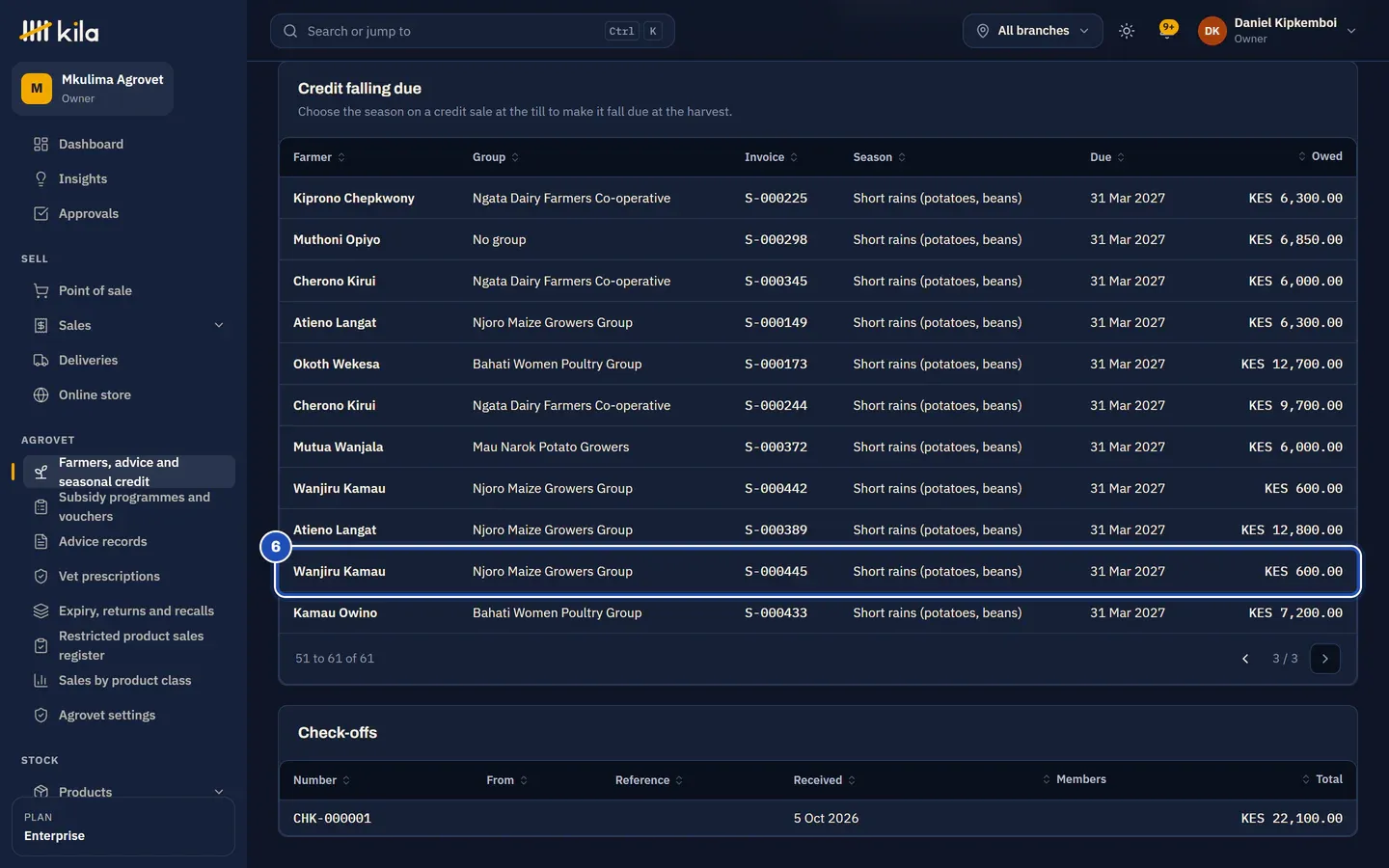Focus the Search or jump to field
This screenshot has width=1389, height=868.
(x=472, y=31)
